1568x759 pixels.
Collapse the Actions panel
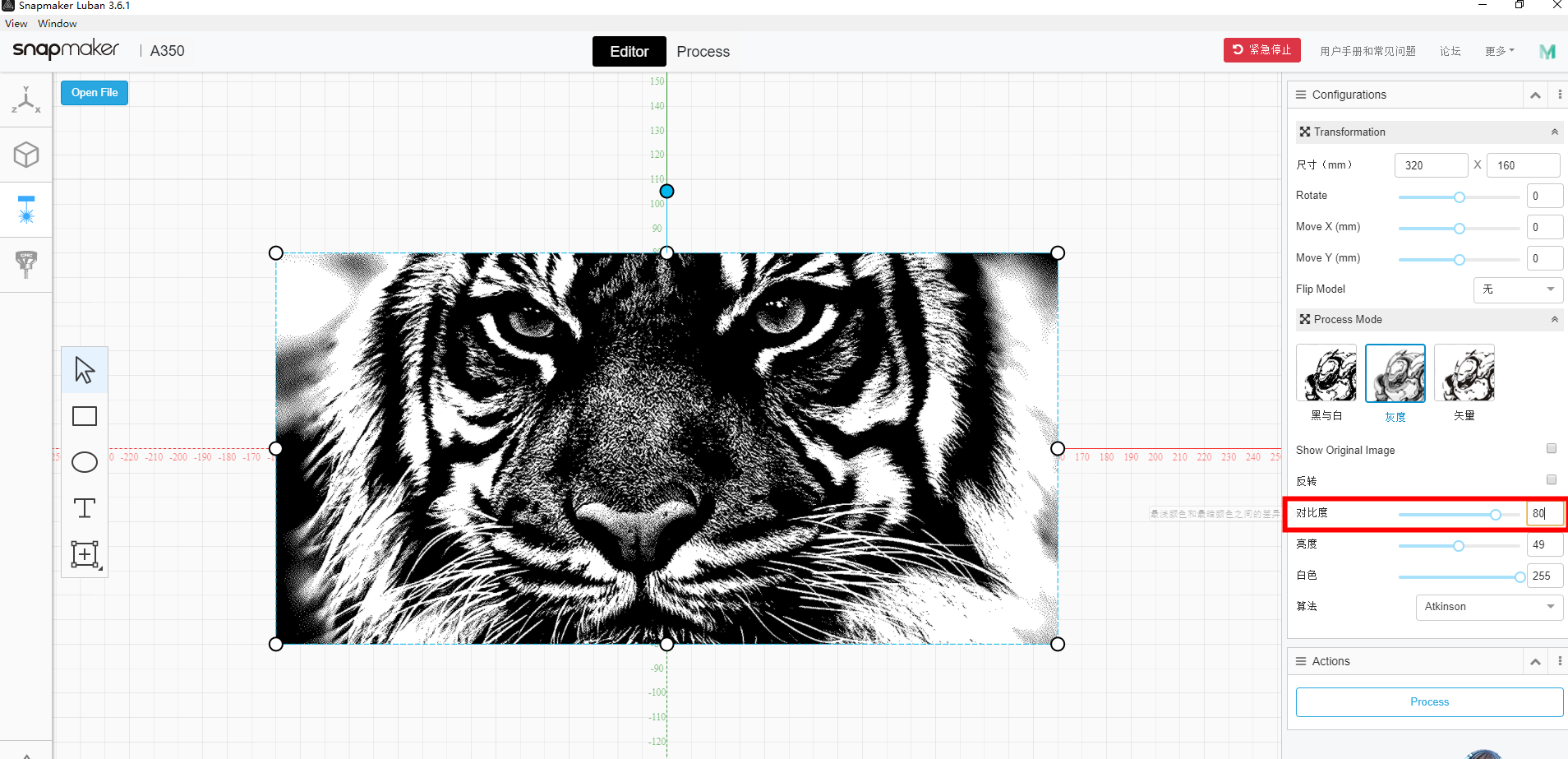coord(1535,661)
